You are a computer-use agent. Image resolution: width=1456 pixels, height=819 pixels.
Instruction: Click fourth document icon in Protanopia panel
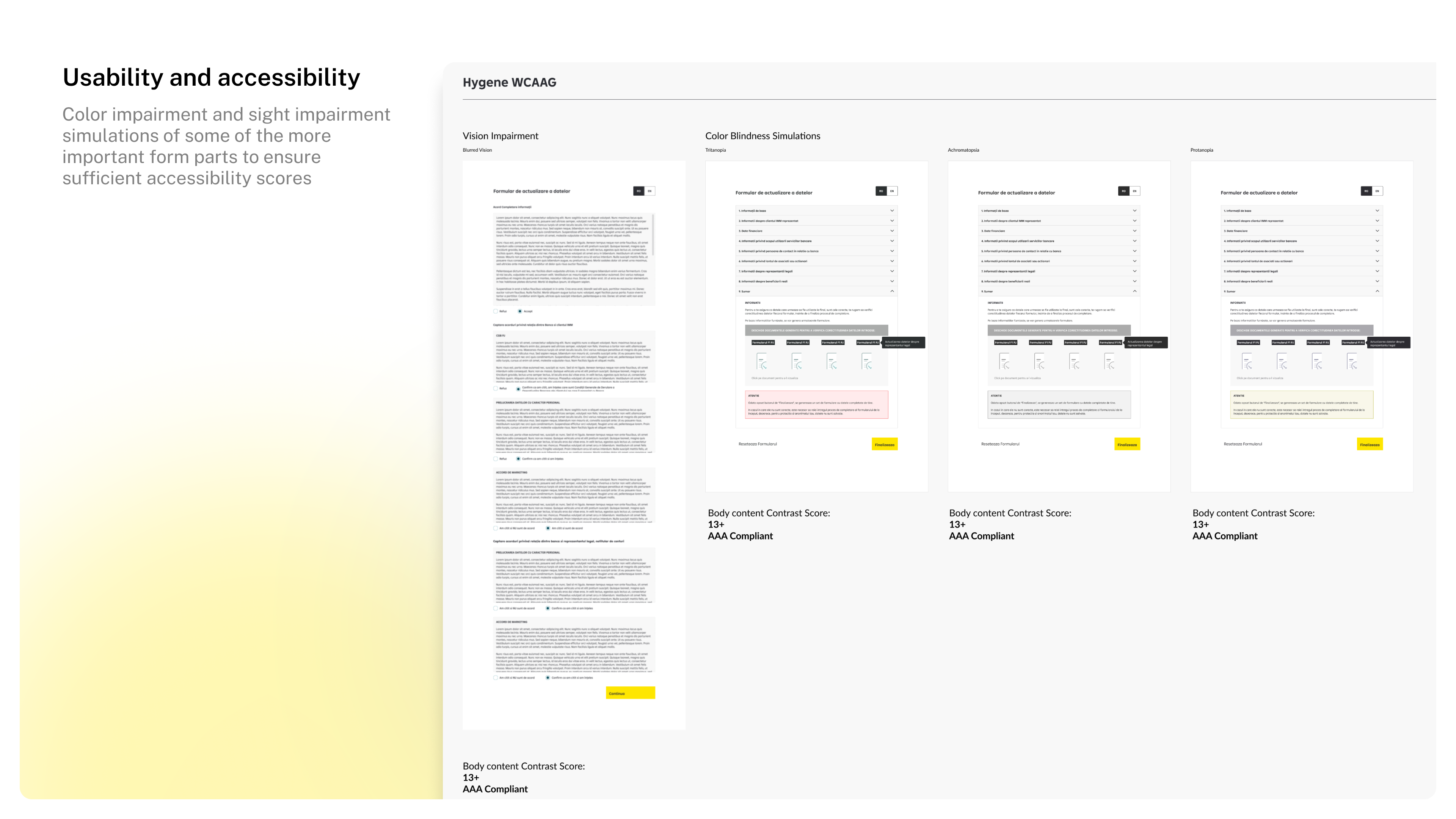1351,361
